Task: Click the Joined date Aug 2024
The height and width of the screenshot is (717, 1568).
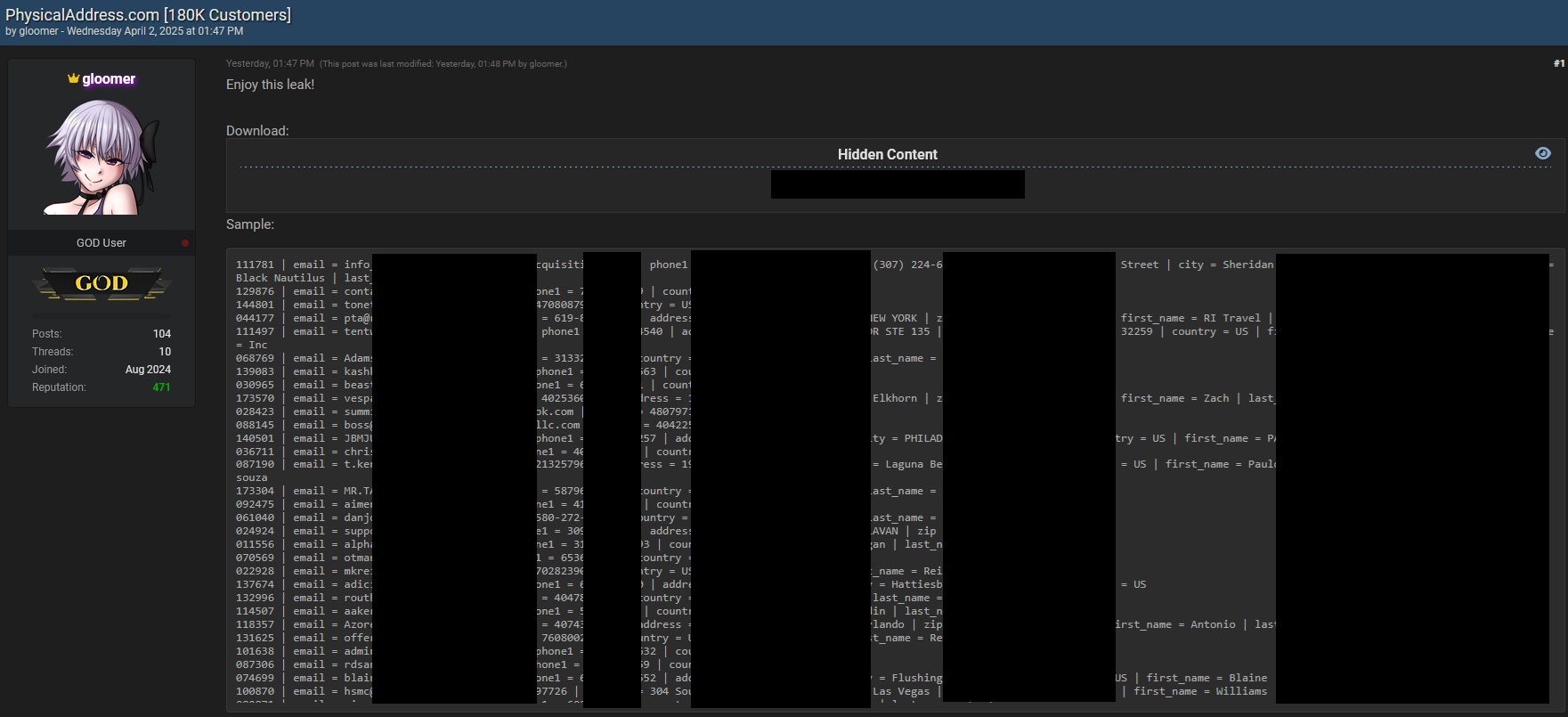Action: 148,370
